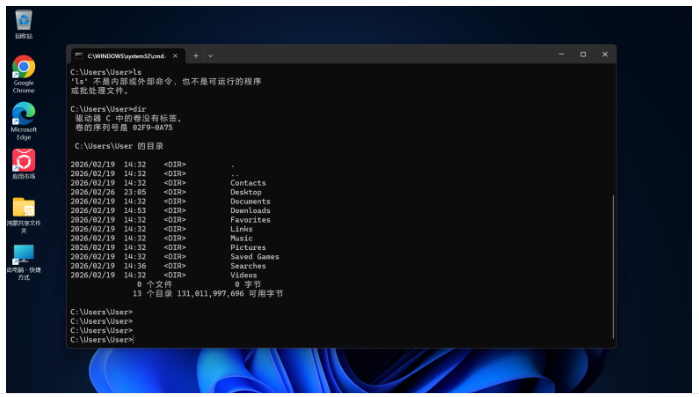Click the Links directory entry
Image resolution: width=699 pixels, height=397 pixels.
pyautogui.click(x=241, y=229)
